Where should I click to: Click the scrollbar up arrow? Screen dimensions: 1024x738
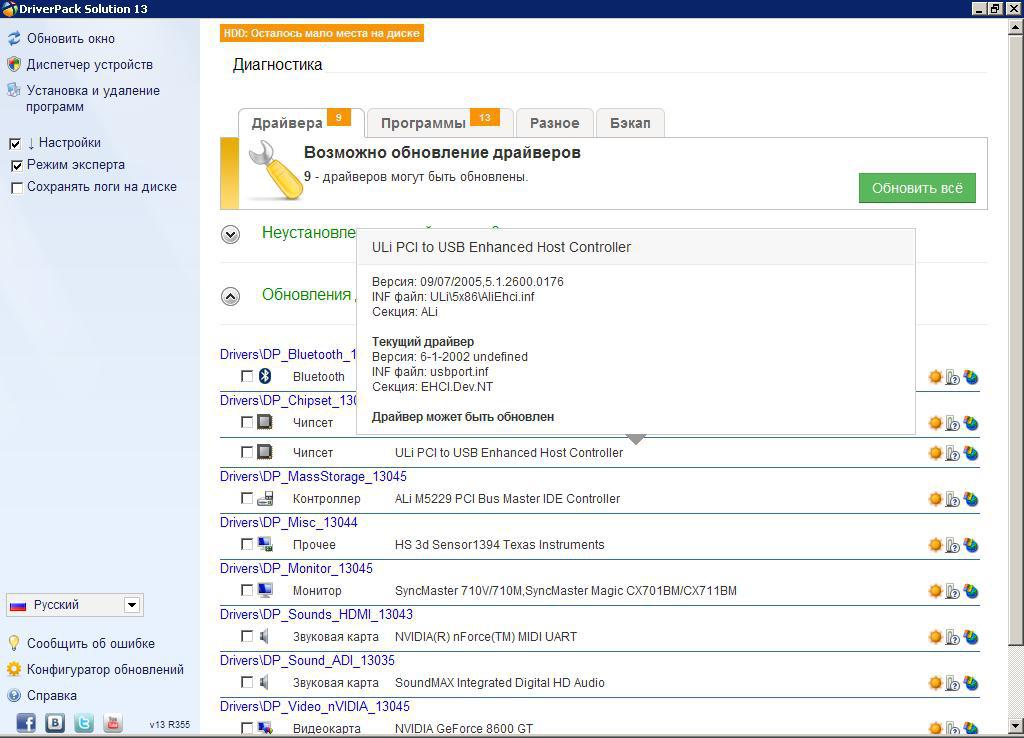1016,27
